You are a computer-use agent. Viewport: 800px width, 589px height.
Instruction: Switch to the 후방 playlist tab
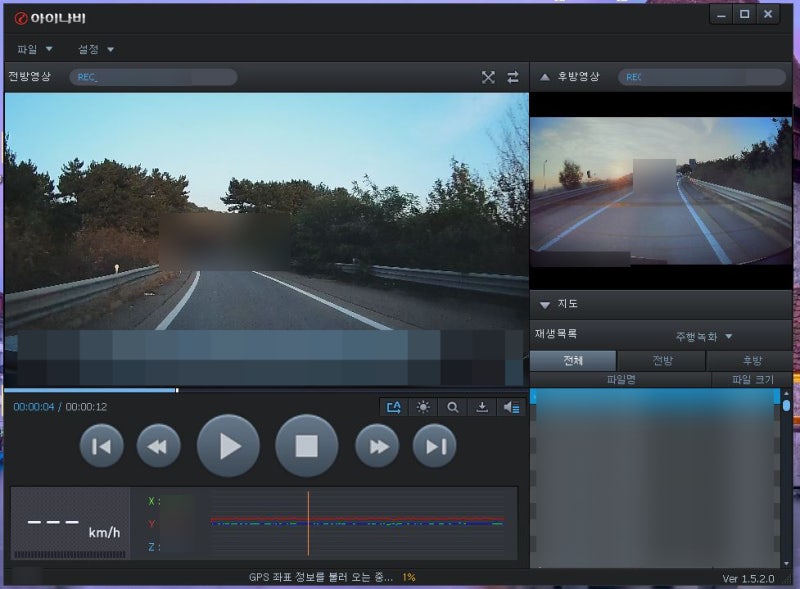pos(751,361)
